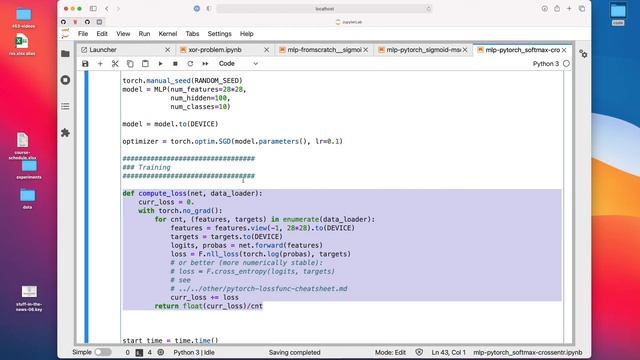
Task: Open Table of Contents sidebar icon
Action: click(x=65, y=107)
